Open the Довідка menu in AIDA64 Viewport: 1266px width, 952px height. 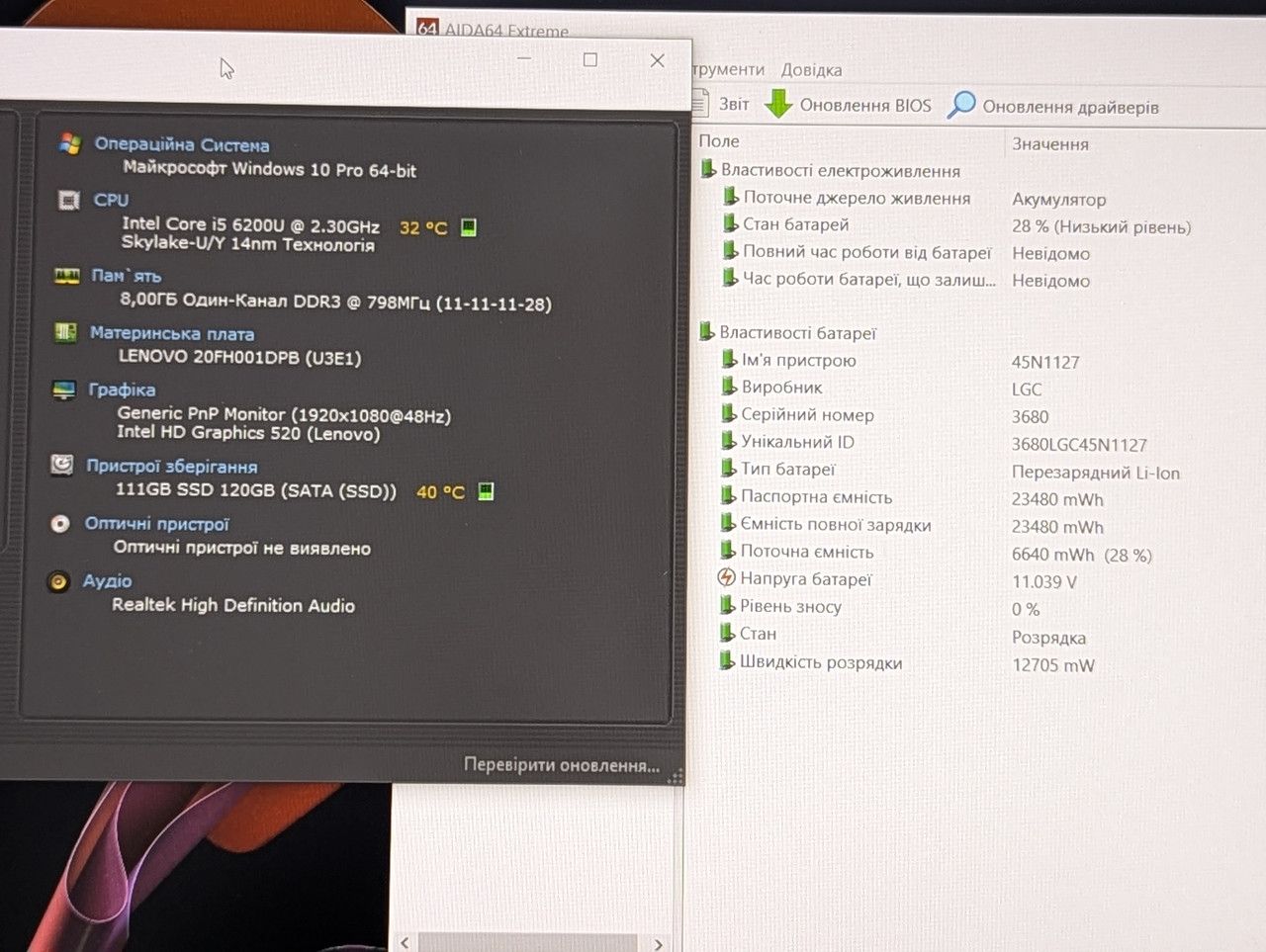[811, 70]
